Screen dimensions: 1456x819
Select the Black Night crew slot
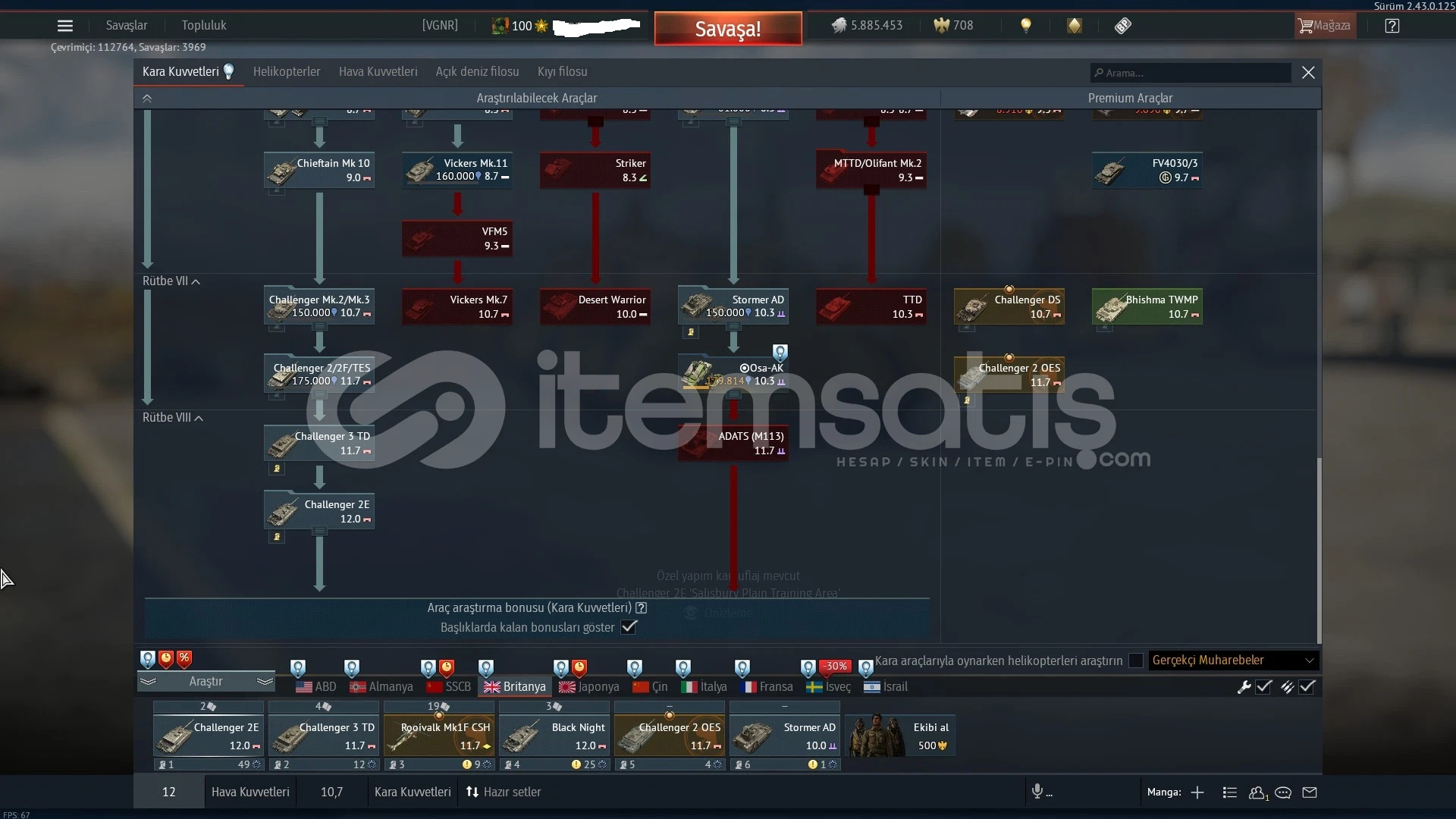coord(554,736)
